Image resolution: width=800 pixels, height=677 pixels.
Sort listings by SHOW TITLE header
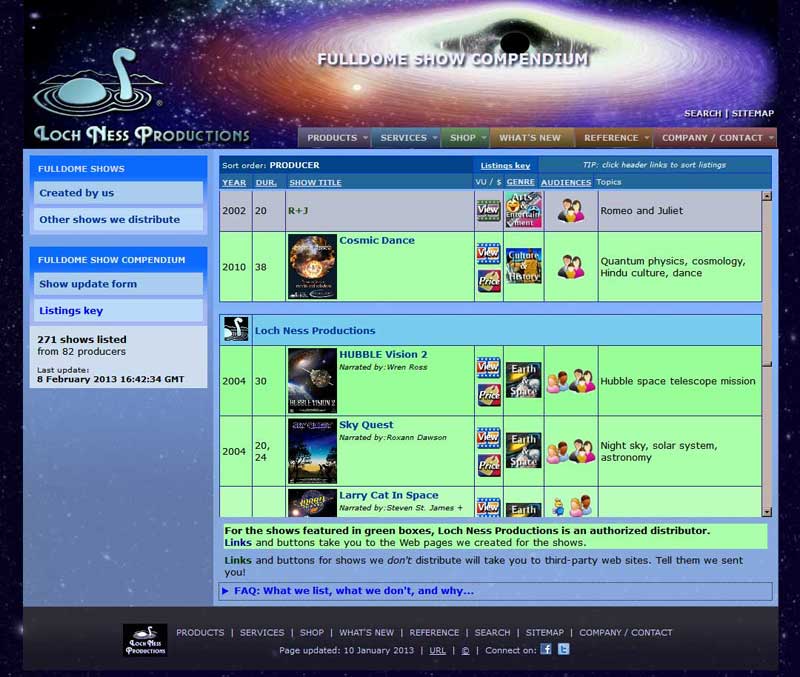point(315,183)
